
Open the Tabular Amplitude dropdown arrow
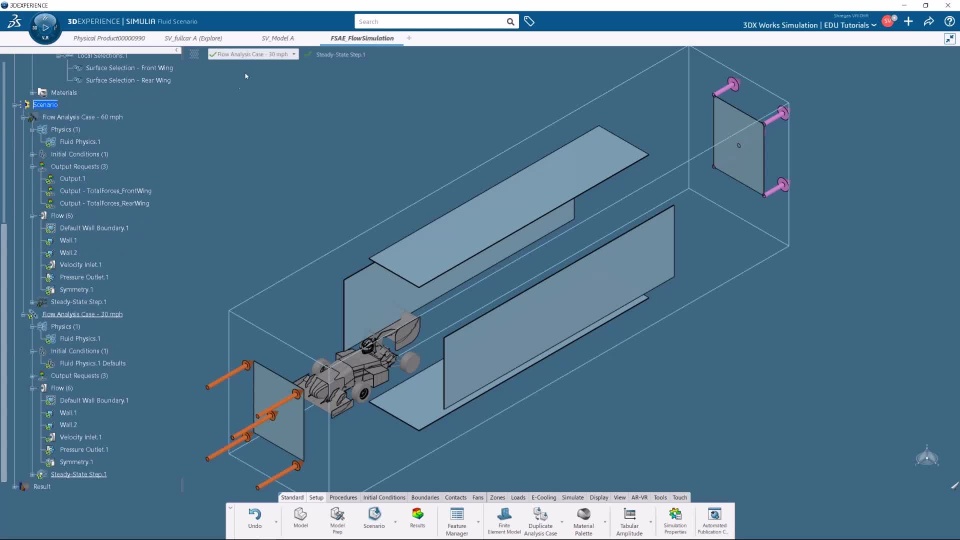[x=650, y=522]
